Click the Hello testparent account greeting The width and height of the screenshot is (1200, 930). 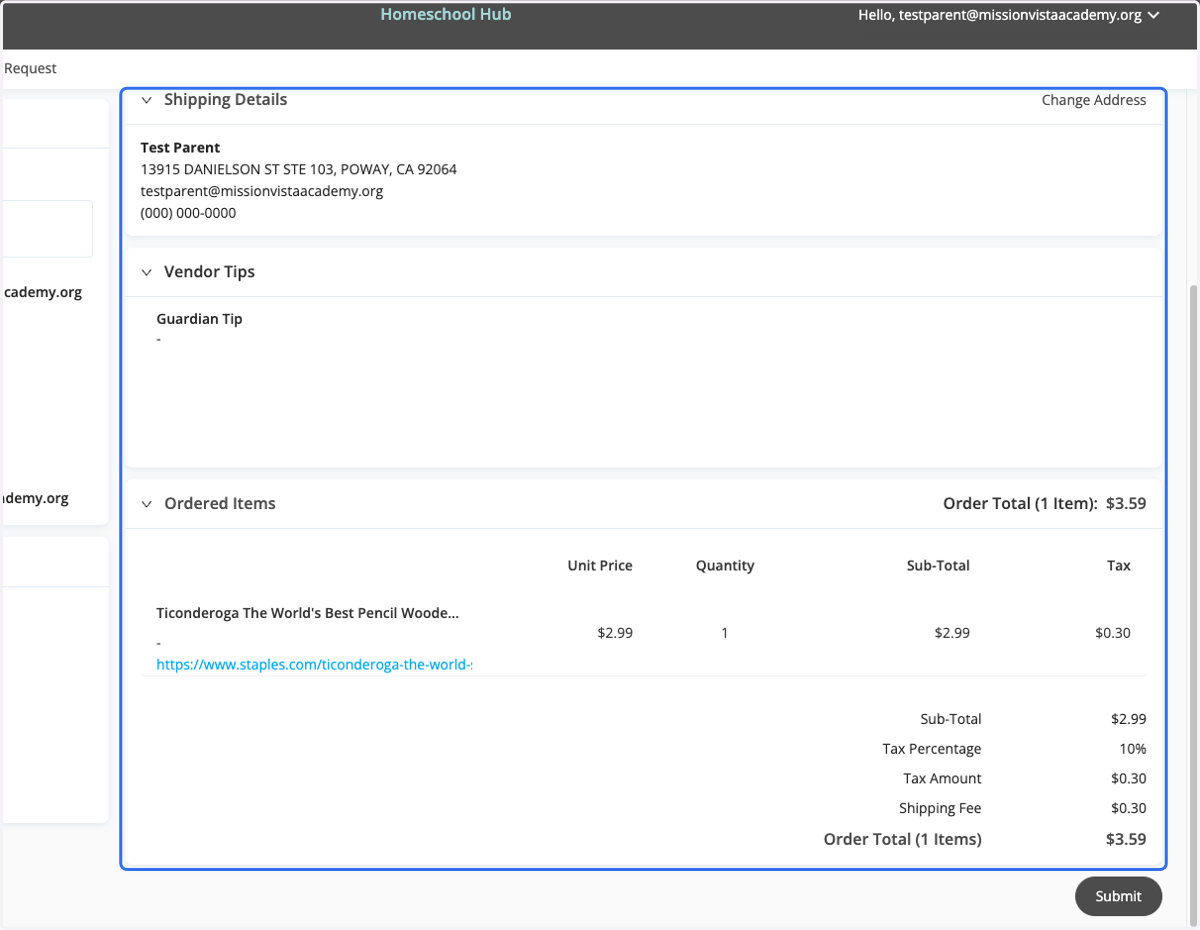point(1000,15)
